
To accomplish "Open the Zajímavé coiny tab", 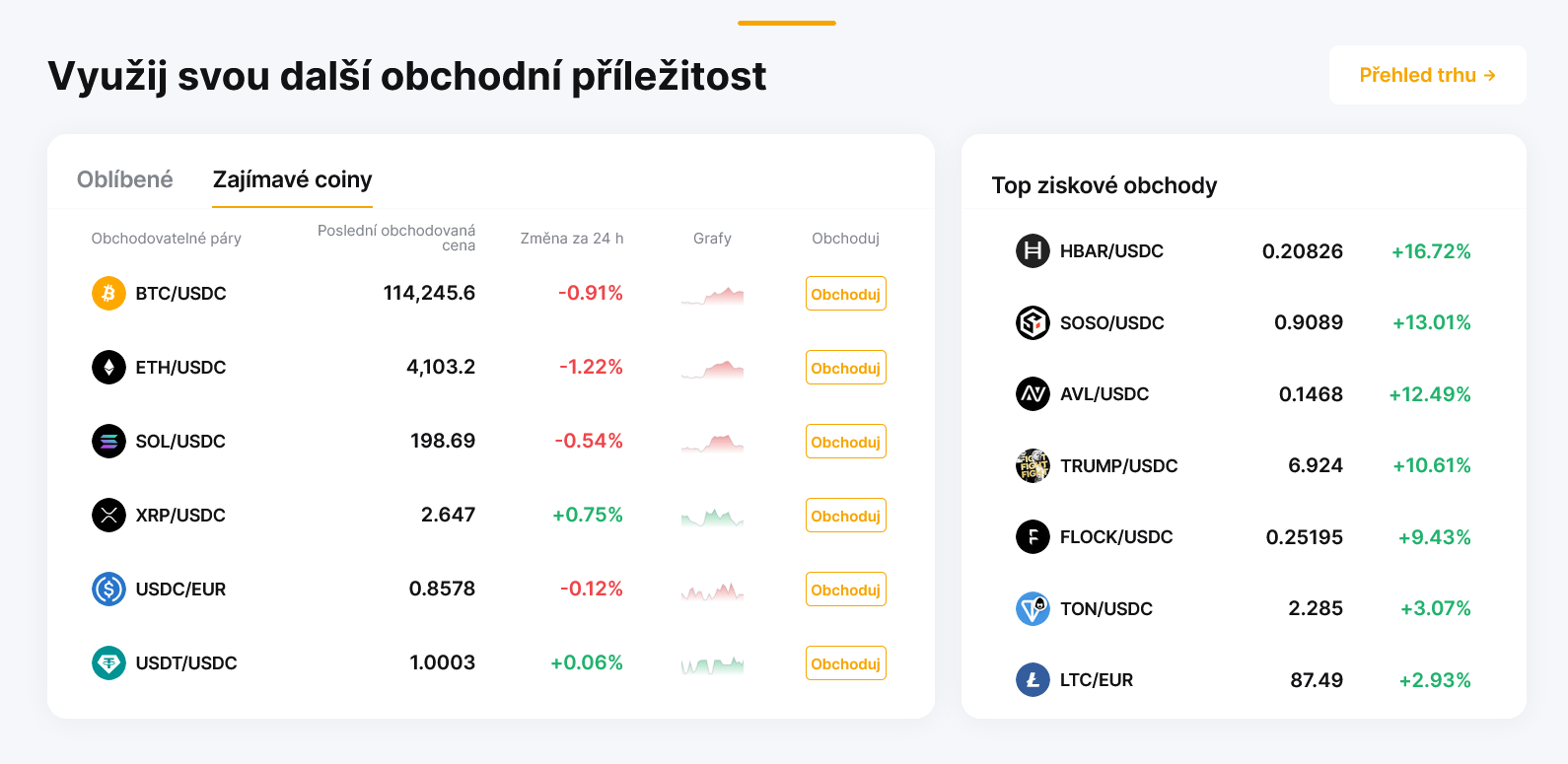I will [x=292, y=179].
